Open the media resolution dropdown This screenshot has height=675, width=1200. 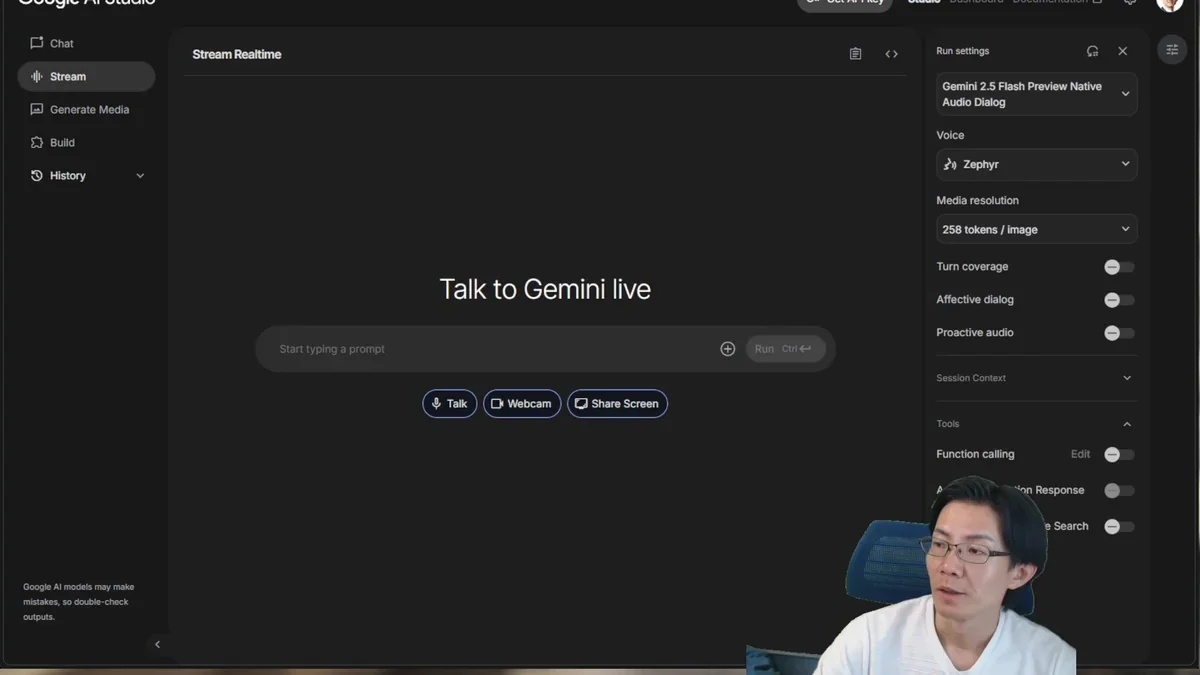1036,229
